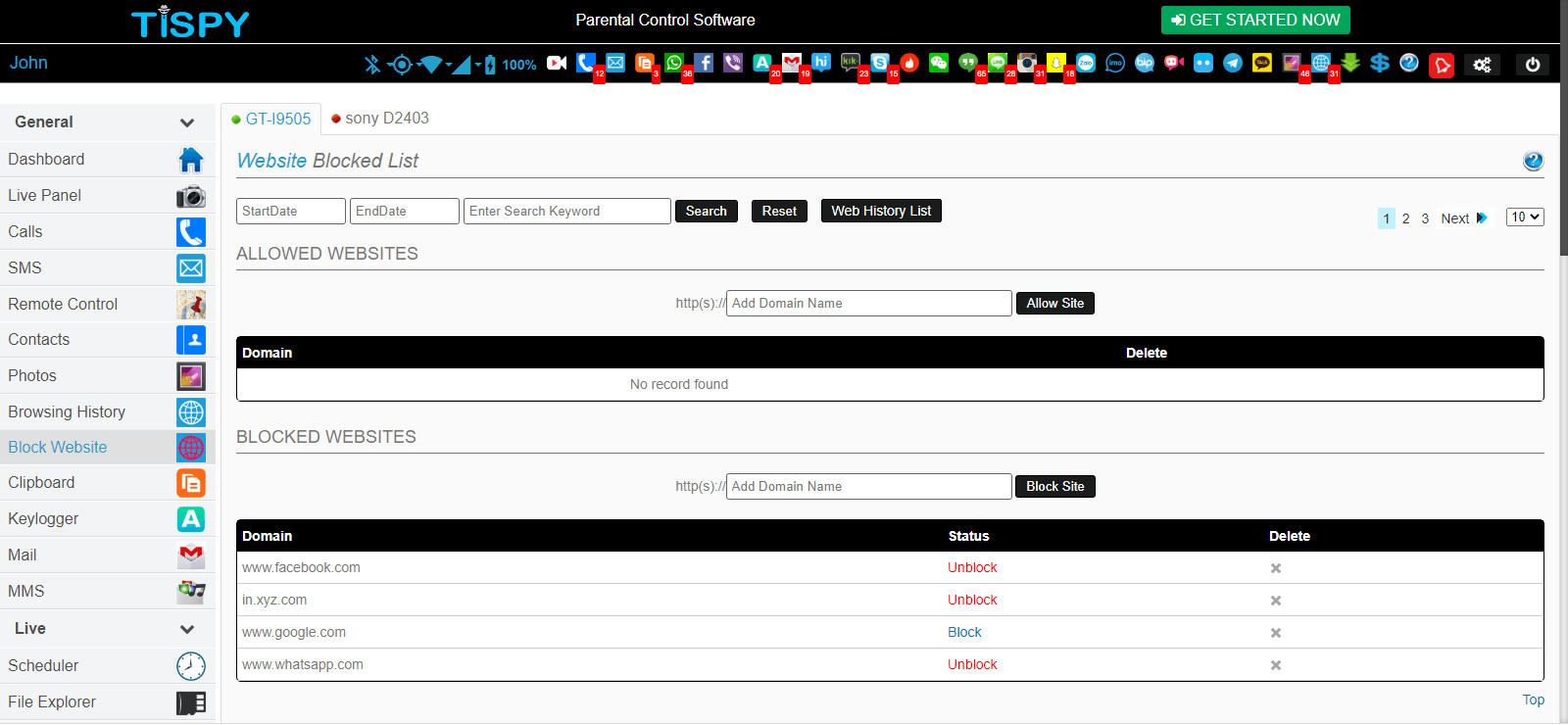Open Live Panel in sidebar
This screenshot has width=1568, height=725.
click(108, 195)
